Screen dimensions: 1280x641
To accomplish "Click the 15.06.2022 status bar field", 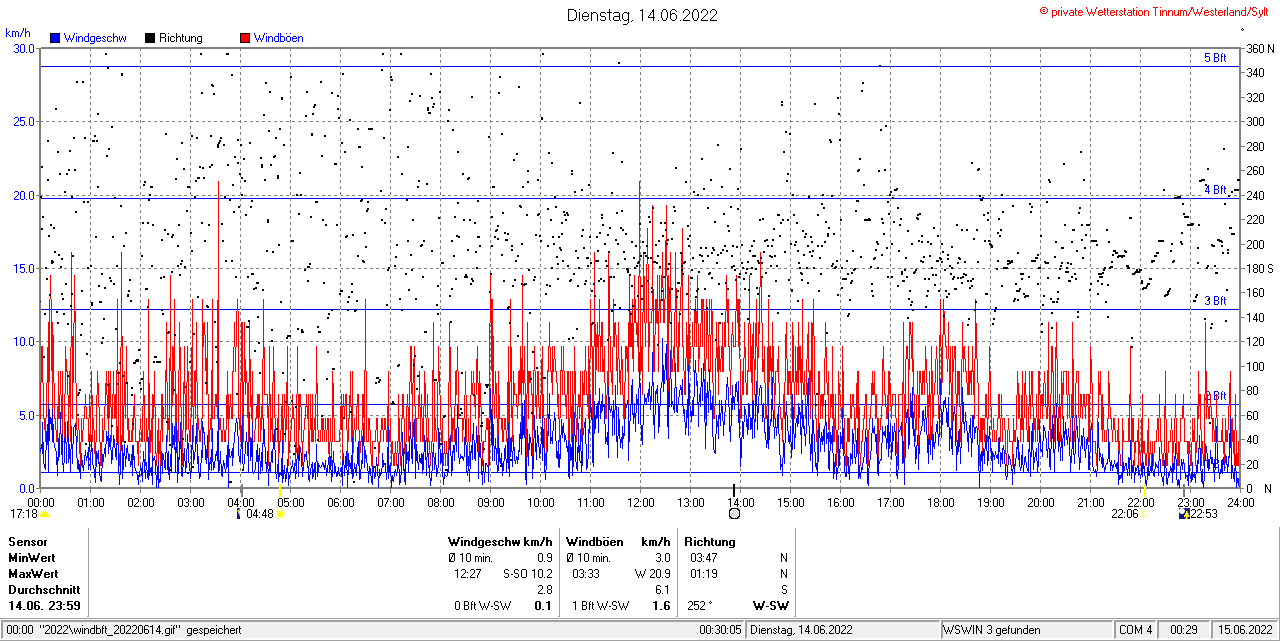I will click(1244, 630).
